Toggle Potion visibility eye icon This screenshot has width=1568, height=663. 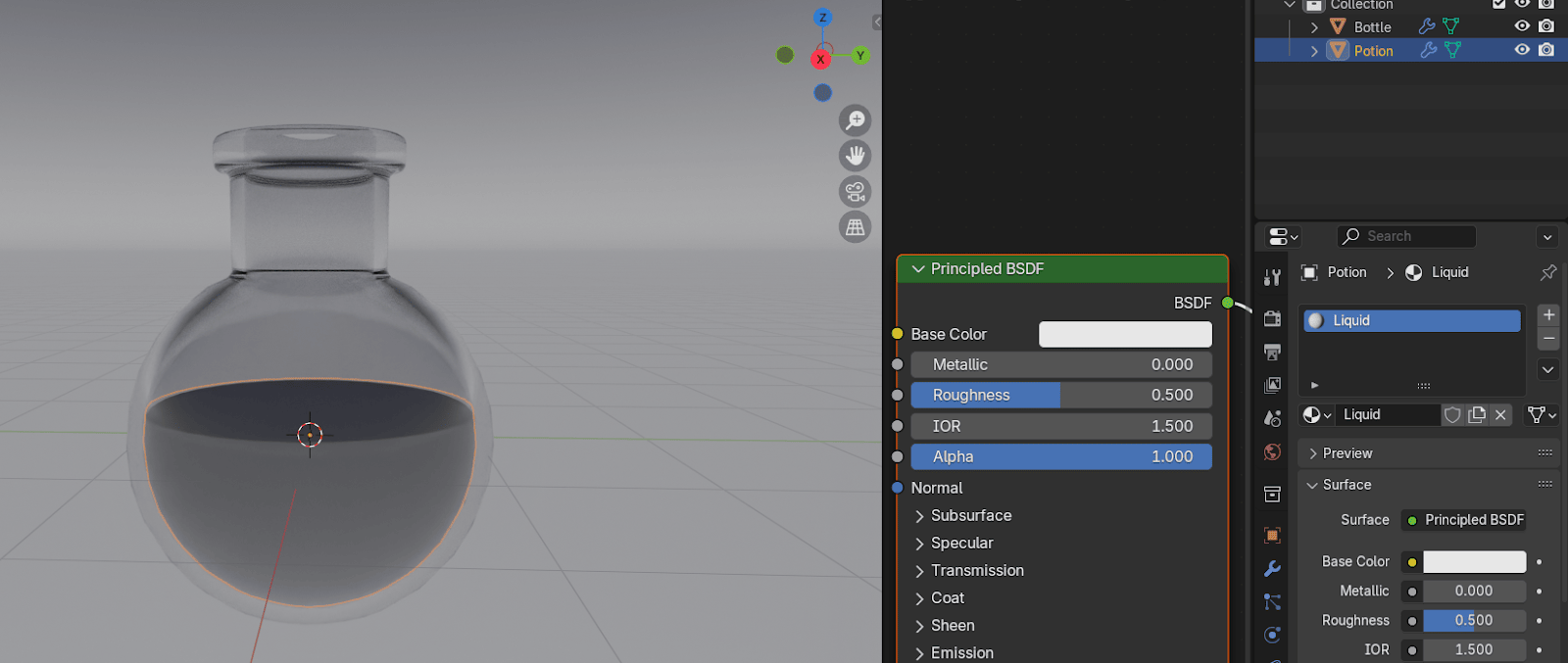coord(1522,50)
